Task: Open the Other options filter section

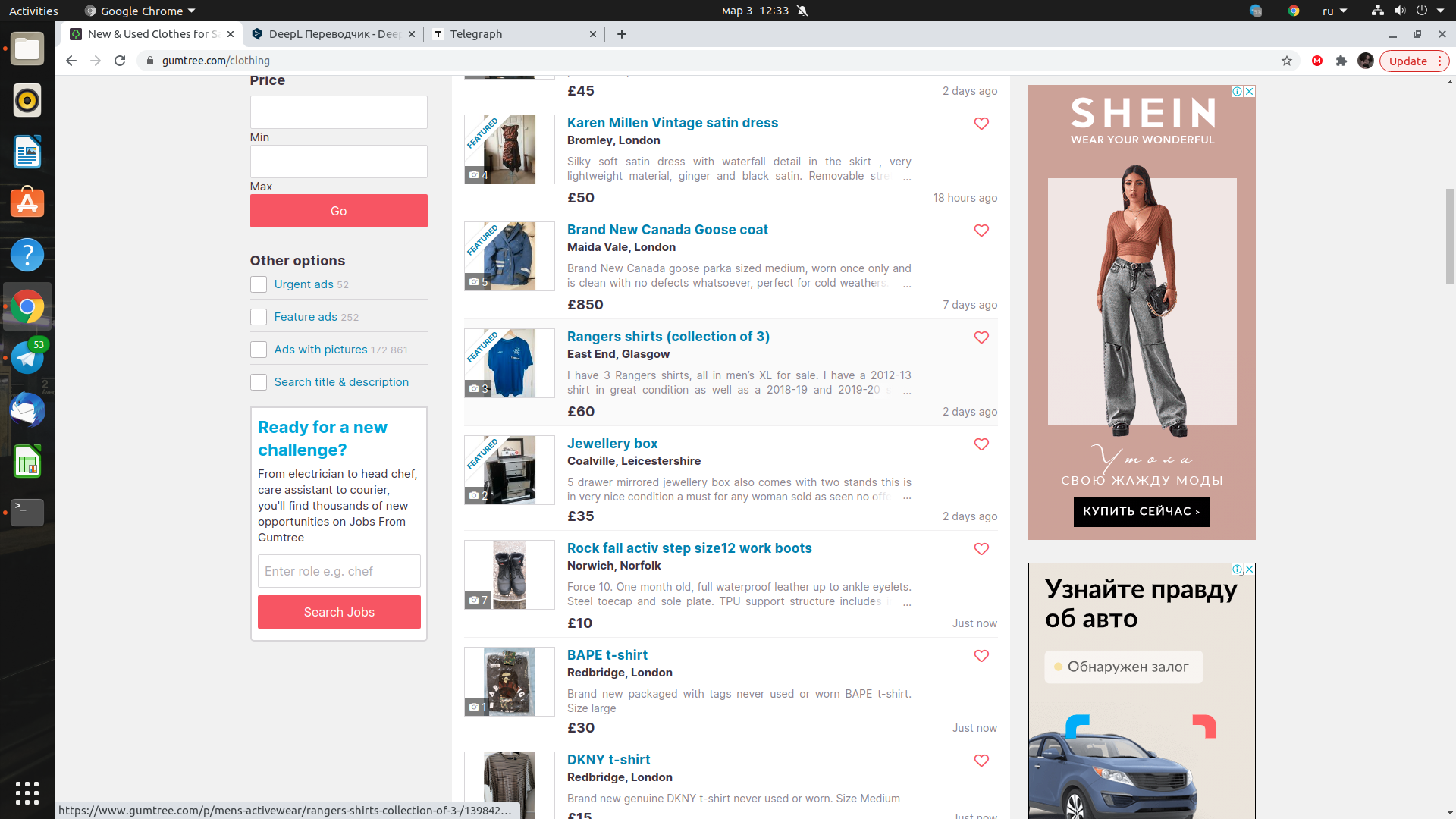Action: (297, 259)
